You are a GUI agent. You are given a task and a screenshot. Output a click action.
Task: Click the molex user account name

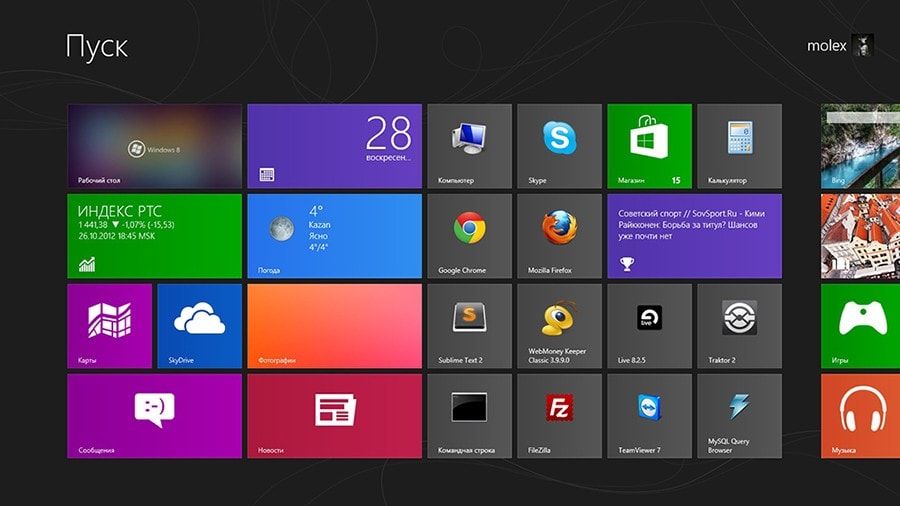click(x=826, y=46)
